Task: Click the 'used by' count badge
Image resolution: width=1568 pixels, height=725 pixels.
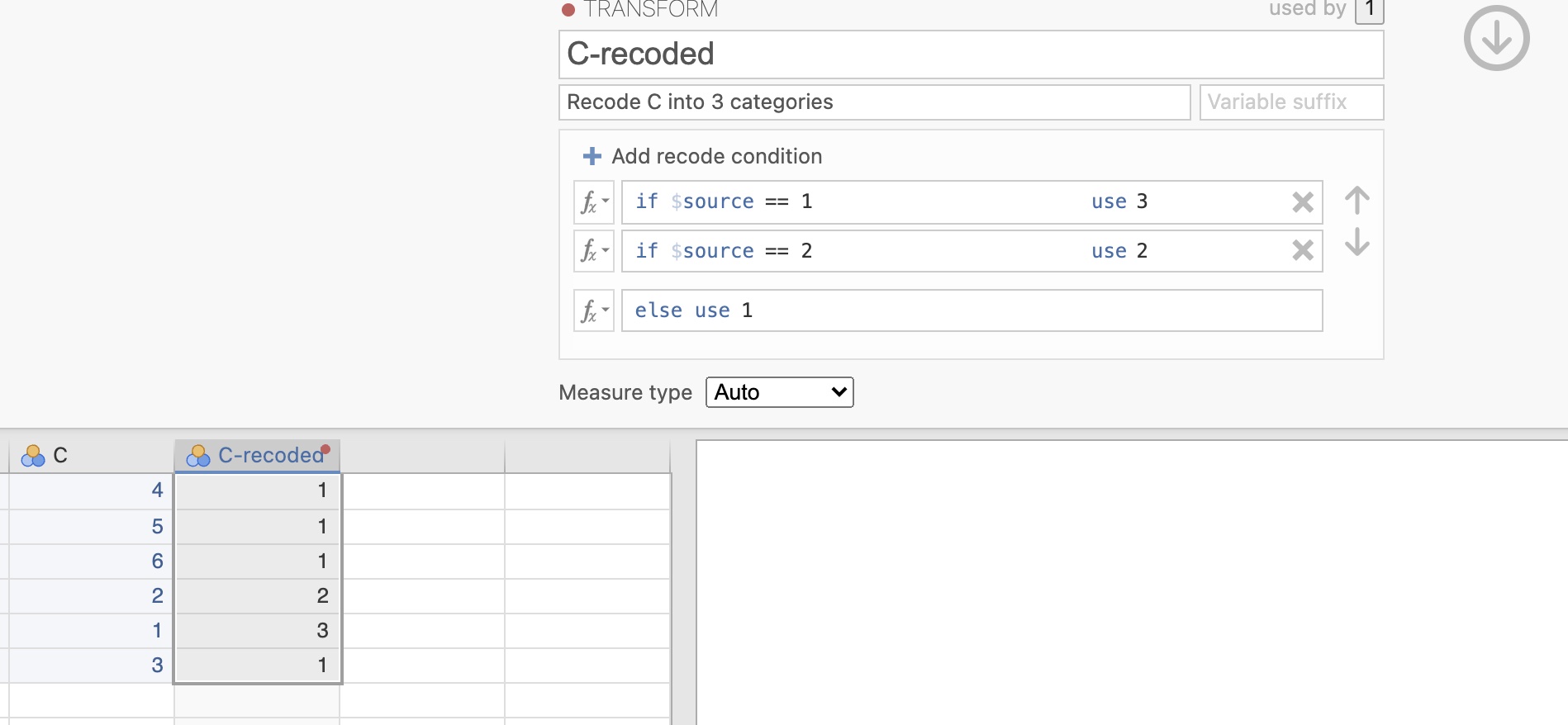Action: pos(1369,10)
